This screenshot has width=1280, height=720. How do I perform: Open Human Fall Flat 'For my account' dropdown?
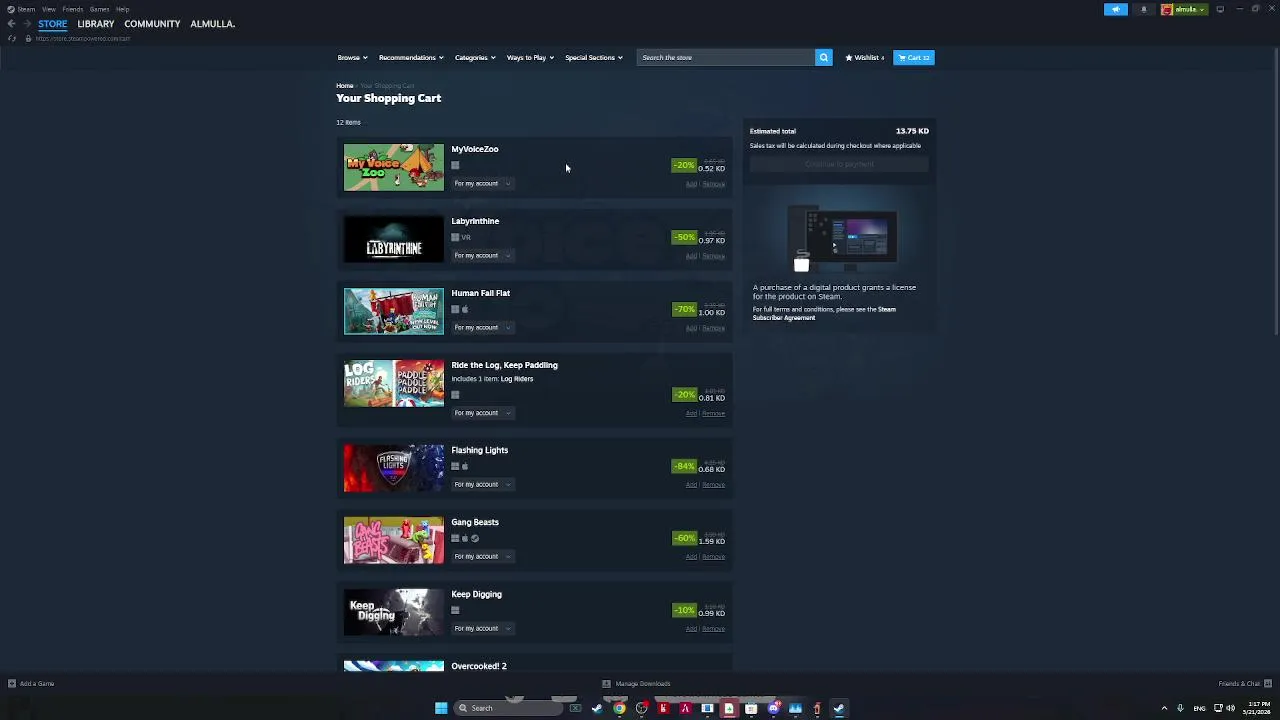point(482,328)
